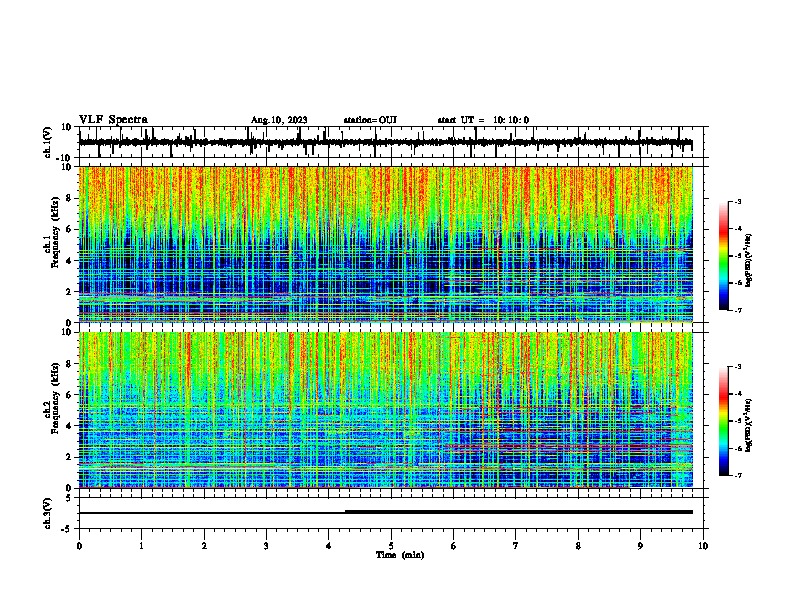Click the '-3' label on ch.1 color bar

click(737, 201)
